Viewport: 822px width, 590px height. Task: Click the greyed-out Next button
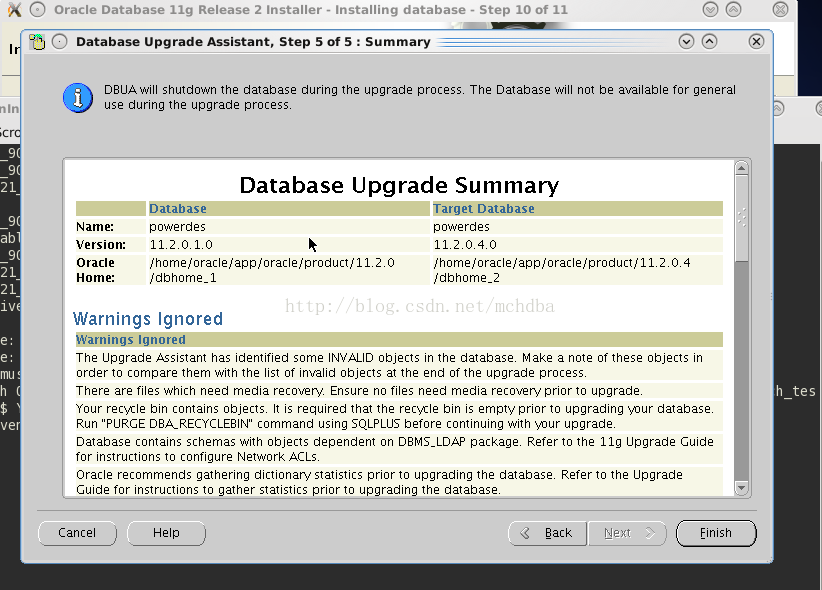pos(628,533)
